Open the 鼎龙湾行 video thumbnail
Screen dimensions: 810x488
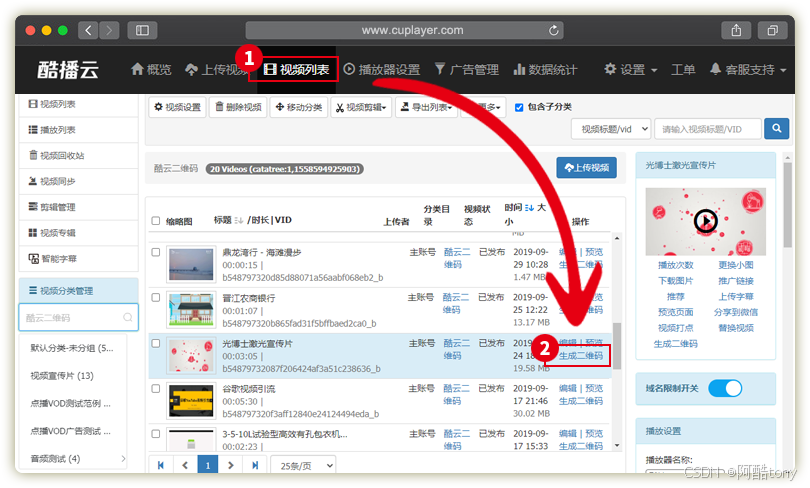191,264
